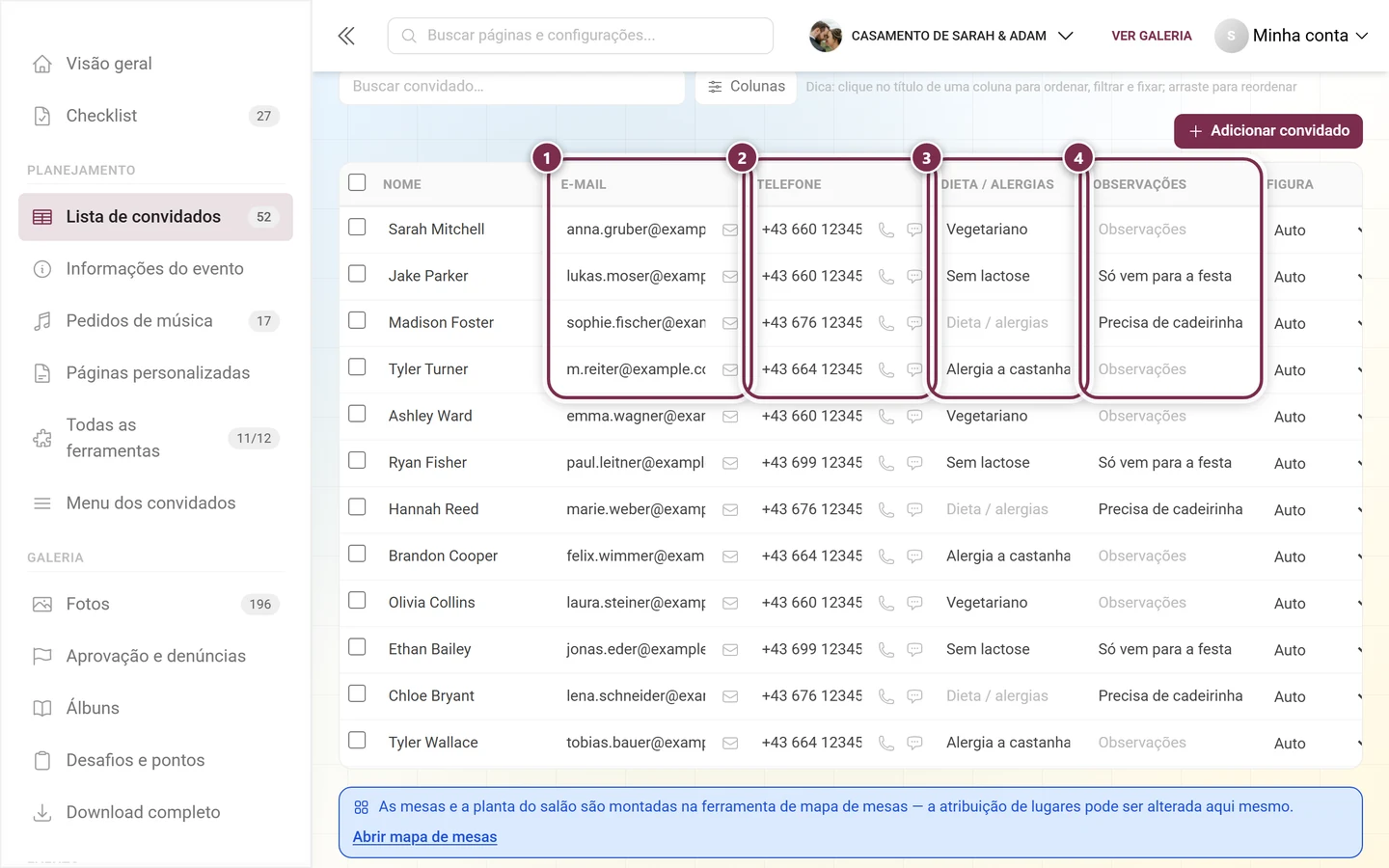Image resolution: width=1389 pixels, height=868 pixels.
Task: Check the box next to Jake Parker
Action: (x=357, y=273)
